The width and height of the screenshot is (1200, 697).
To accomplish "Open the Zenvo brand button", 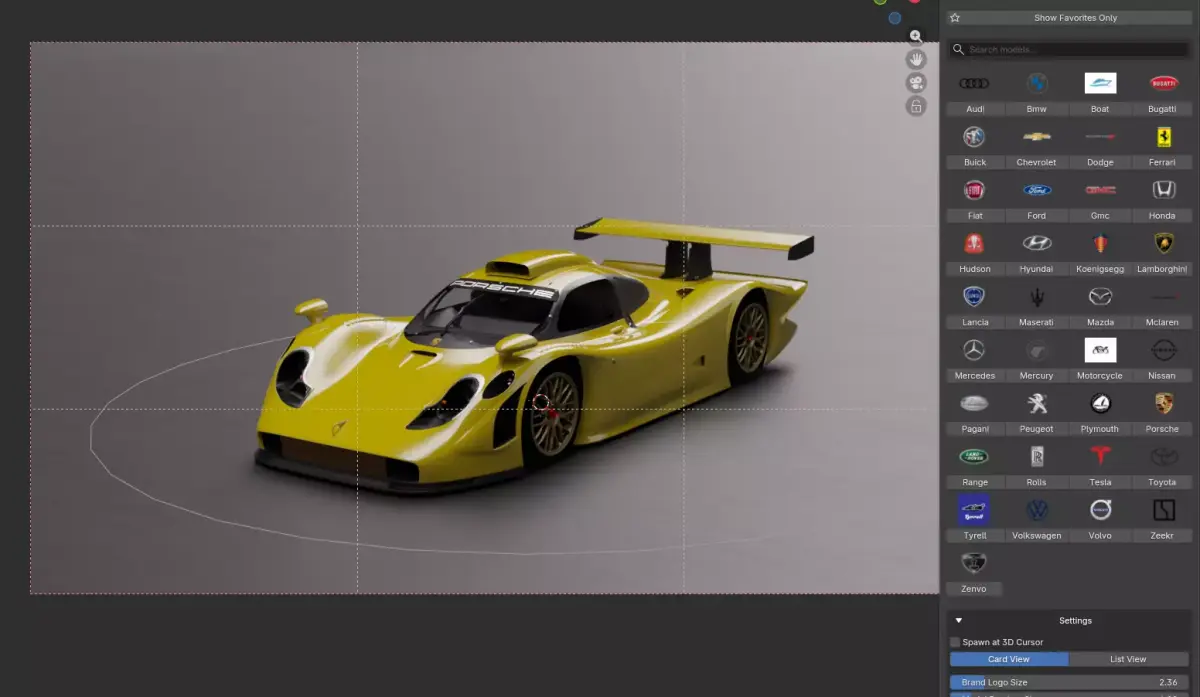I will (x=975, y=589).
